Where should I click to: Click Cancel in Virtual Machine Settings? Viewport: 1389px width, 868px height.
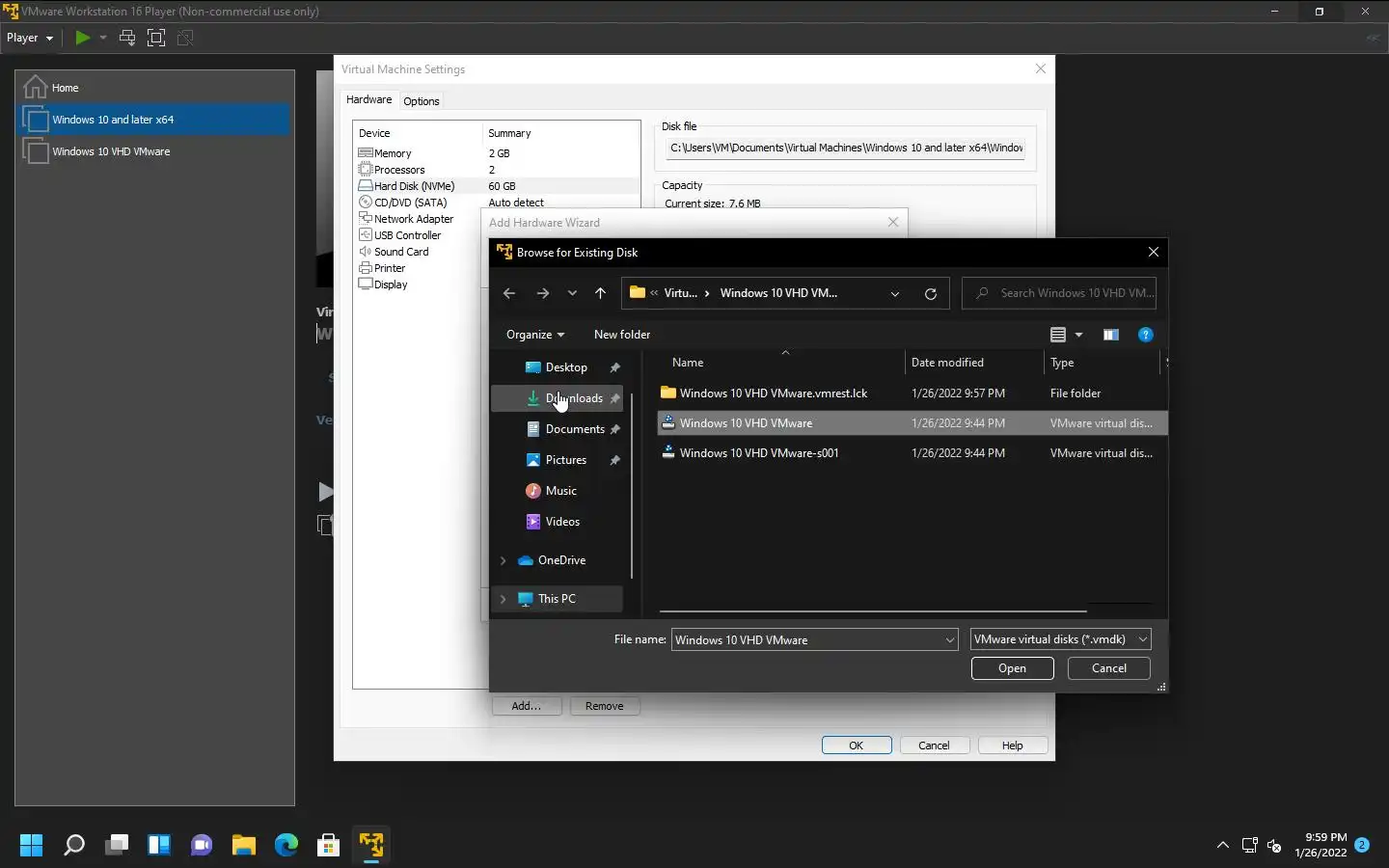coord(935,746)
